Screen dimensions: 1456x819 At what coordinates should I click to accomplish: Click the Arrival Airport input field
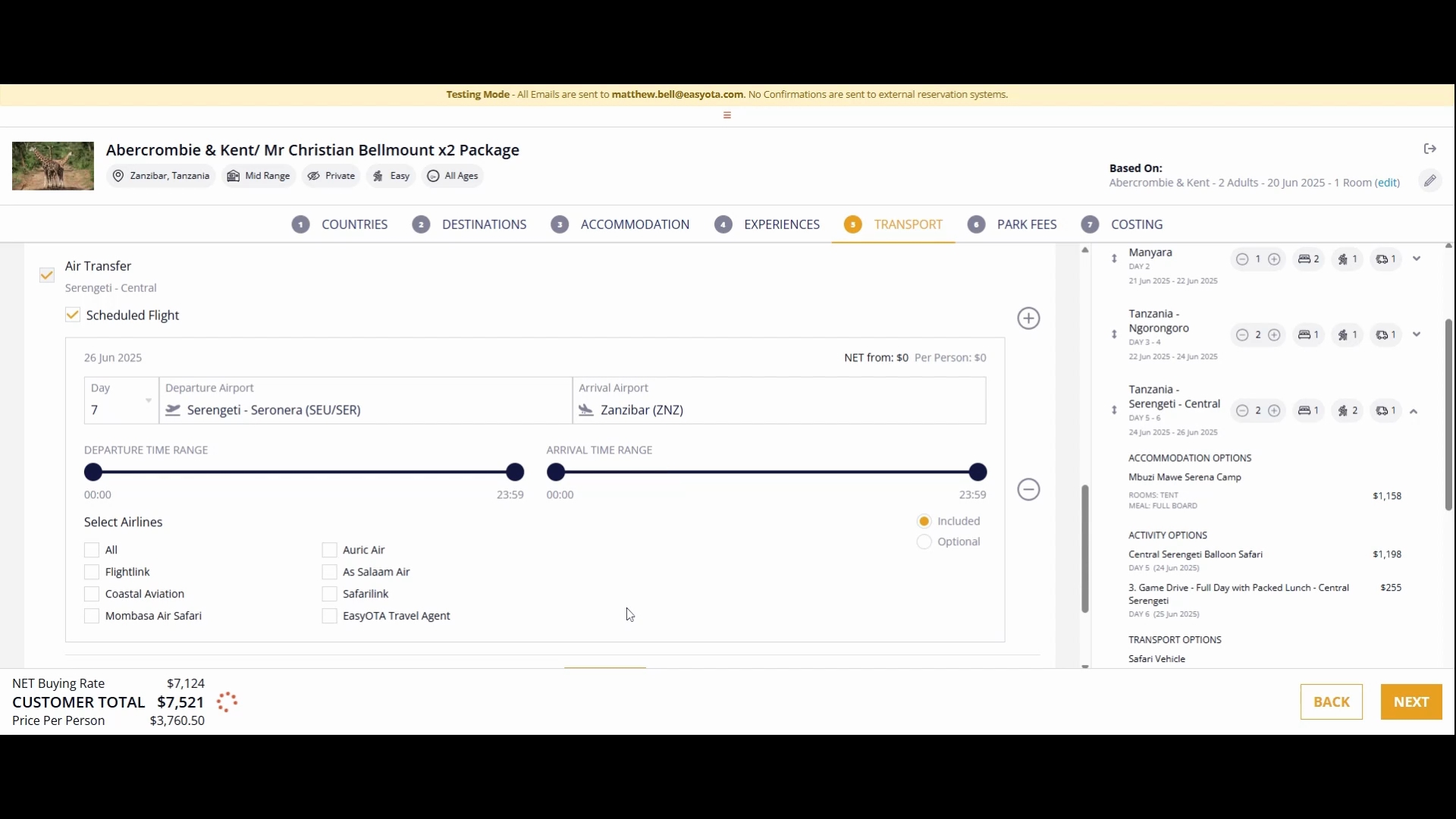pyautogui.click(x=780, y=400)
